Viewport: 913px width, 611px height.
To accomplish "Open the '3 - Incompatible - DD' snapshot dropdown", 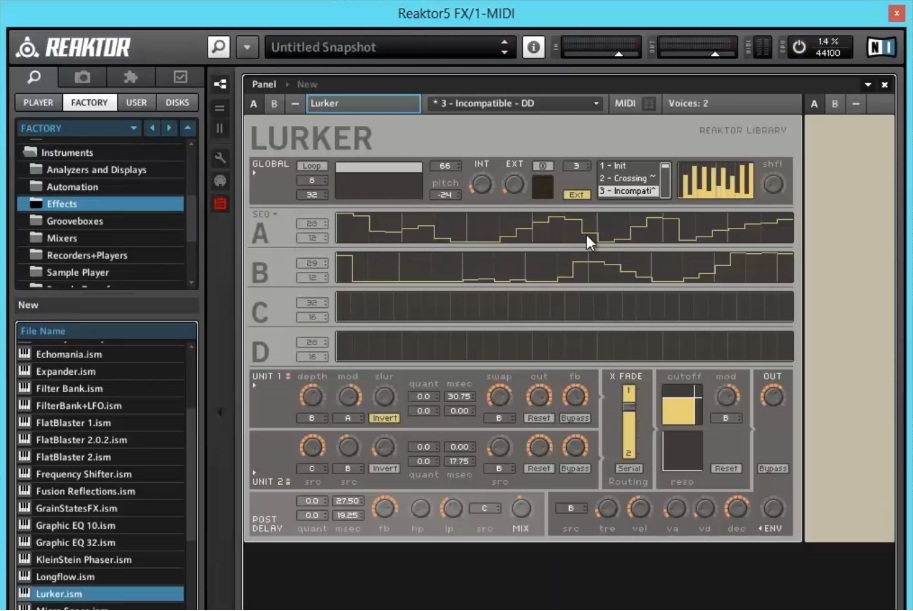I will point(515,104).
